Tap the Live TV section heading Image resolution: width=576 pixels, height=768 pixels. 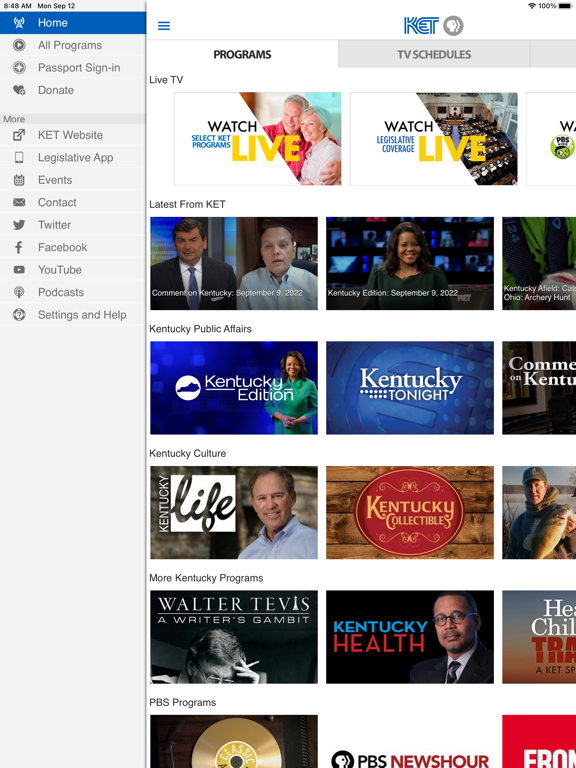point(166,80)
